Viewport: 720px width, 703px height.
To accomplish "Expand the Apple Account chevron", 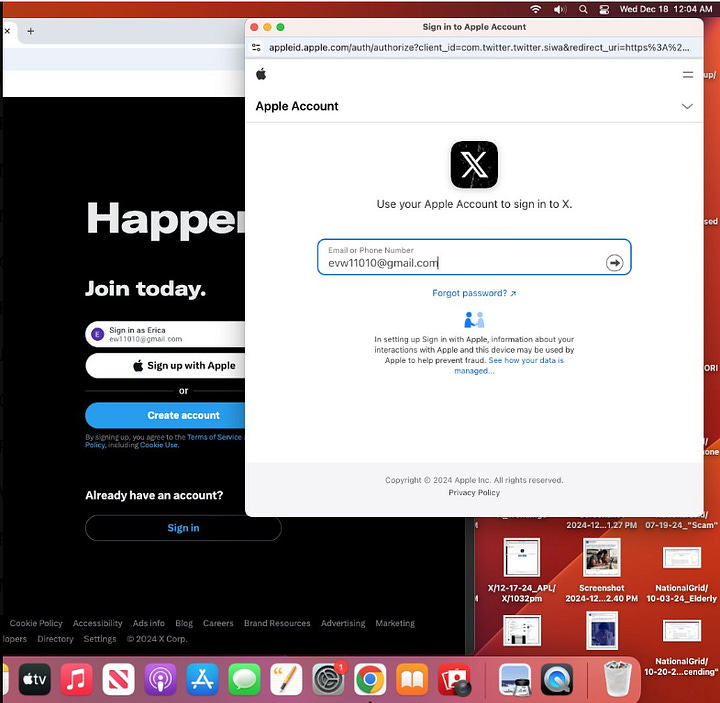I will click(687, 106).
